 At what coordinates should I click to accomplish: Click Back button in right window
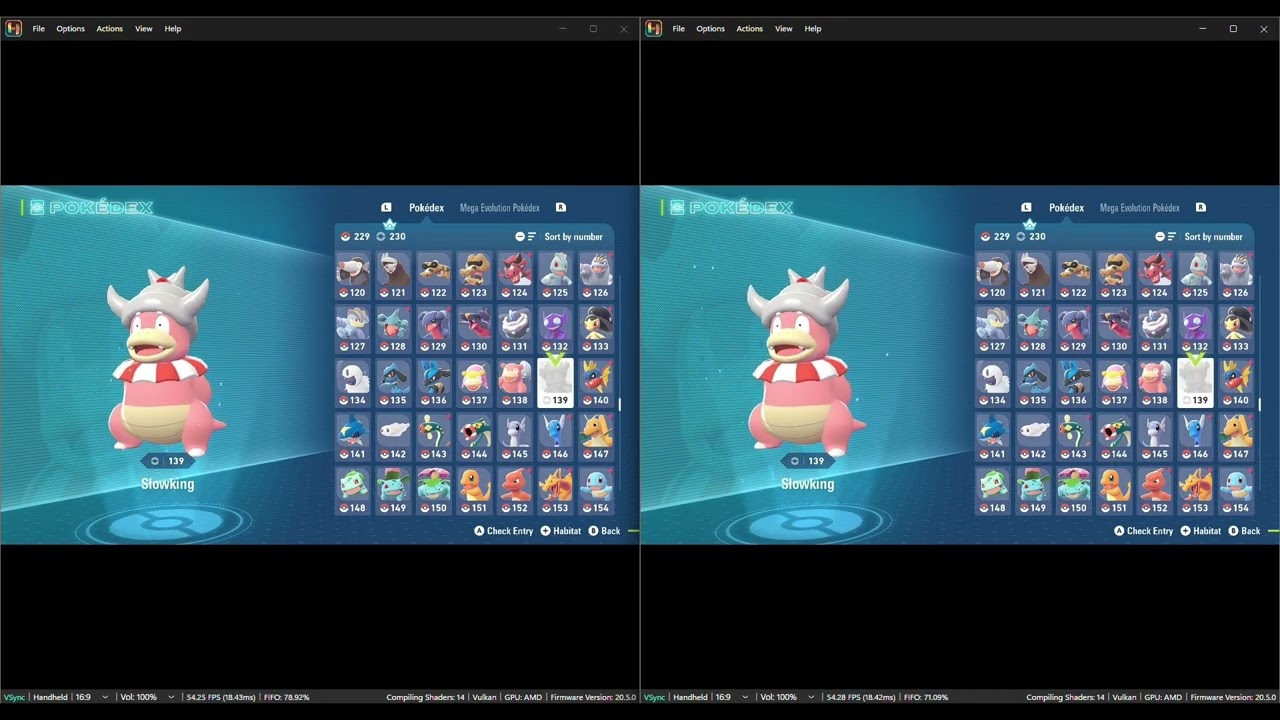[x=1244, y=531]
